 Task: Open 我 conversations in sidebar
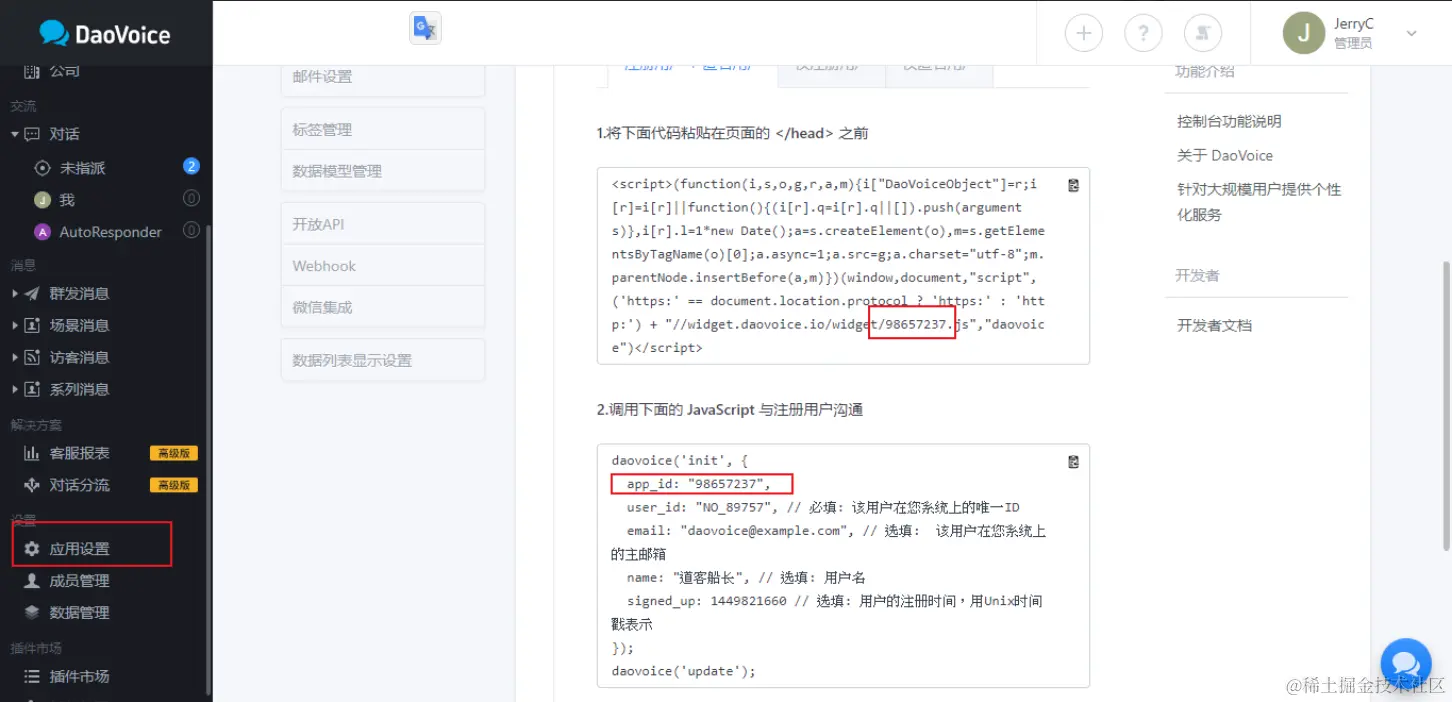click(x=67, y=200)
